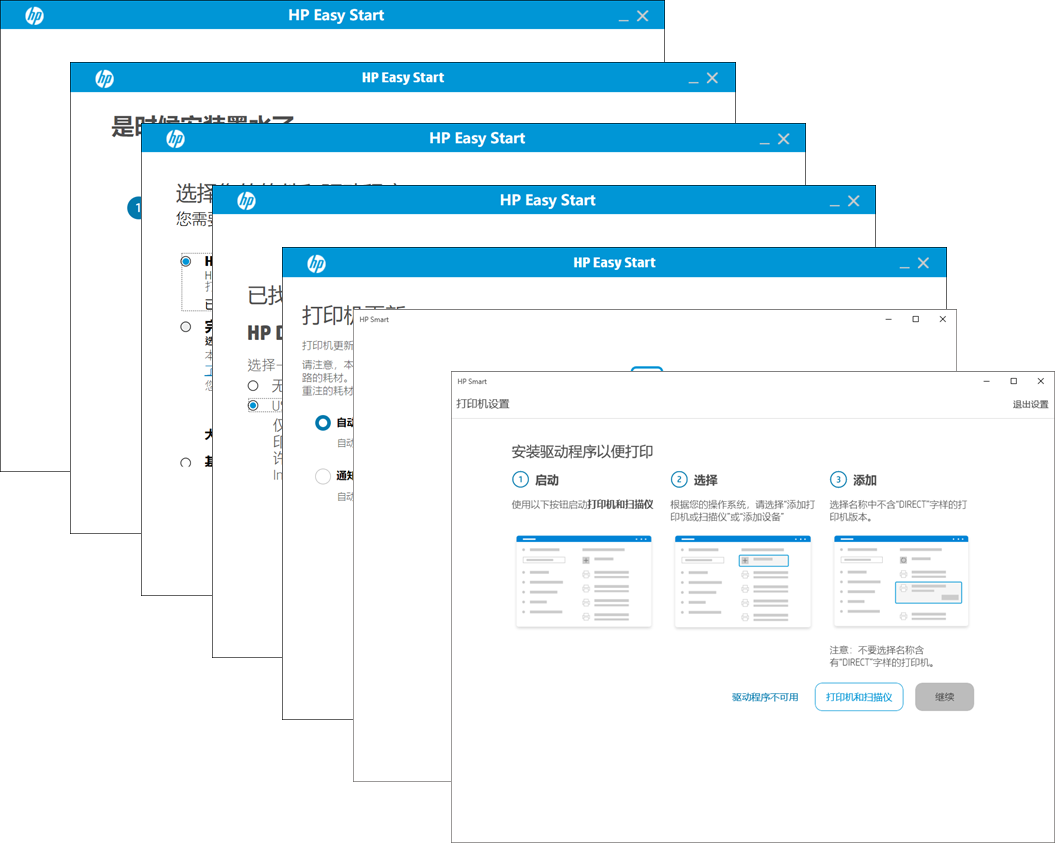
Task: Close the Easy Start window headed 是时候
Action: tap(713, 78)
